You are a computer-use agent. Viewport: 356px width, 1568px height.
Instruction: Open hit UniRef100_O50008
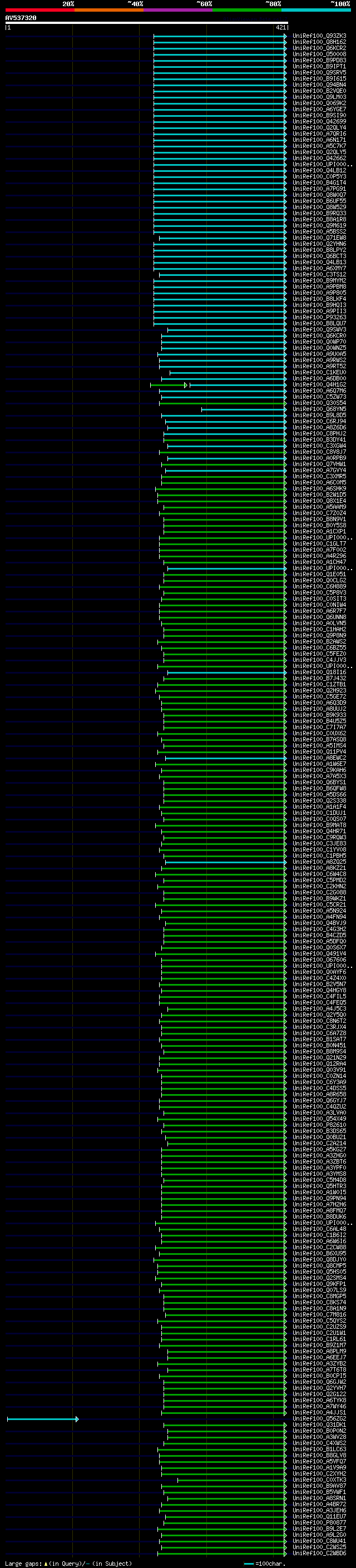click(319, 54)
